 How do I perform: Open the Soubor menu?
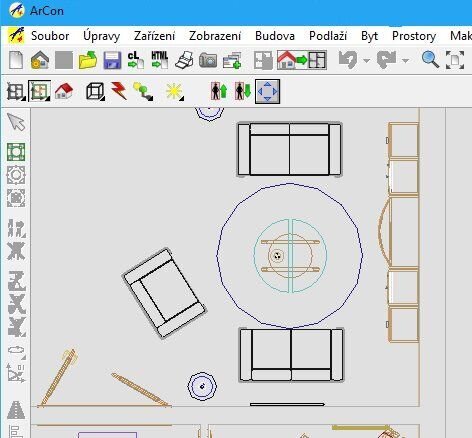click(50, 36)
